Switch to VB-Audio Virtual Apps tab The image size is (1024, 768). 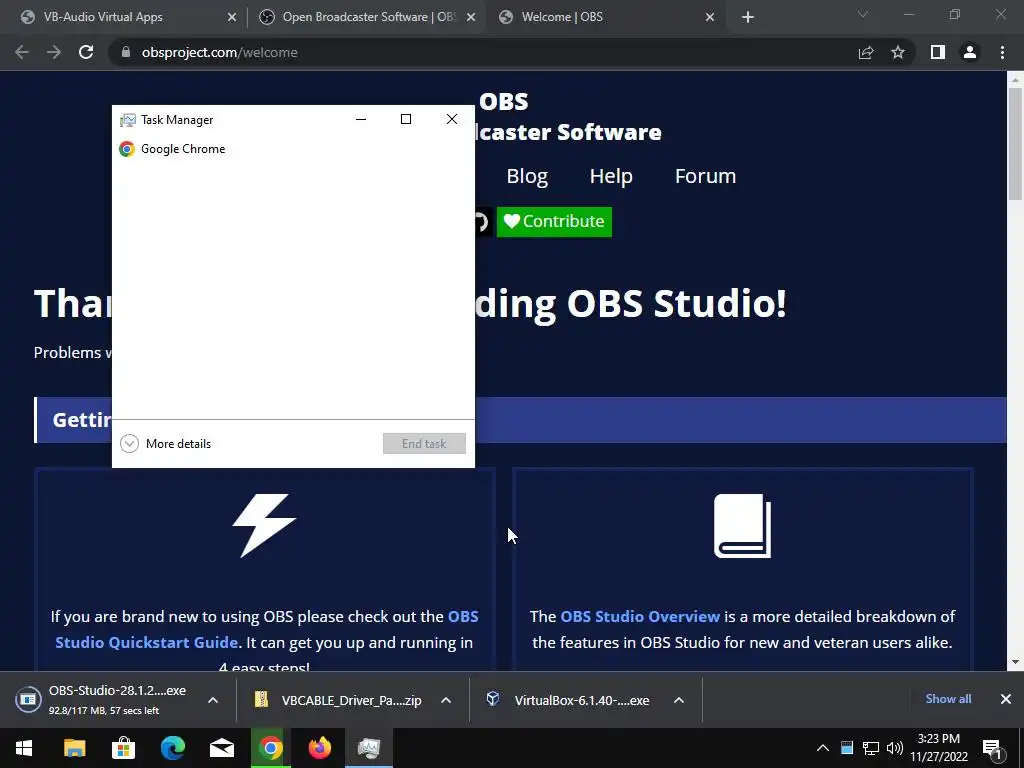click(x=103, y=17)
